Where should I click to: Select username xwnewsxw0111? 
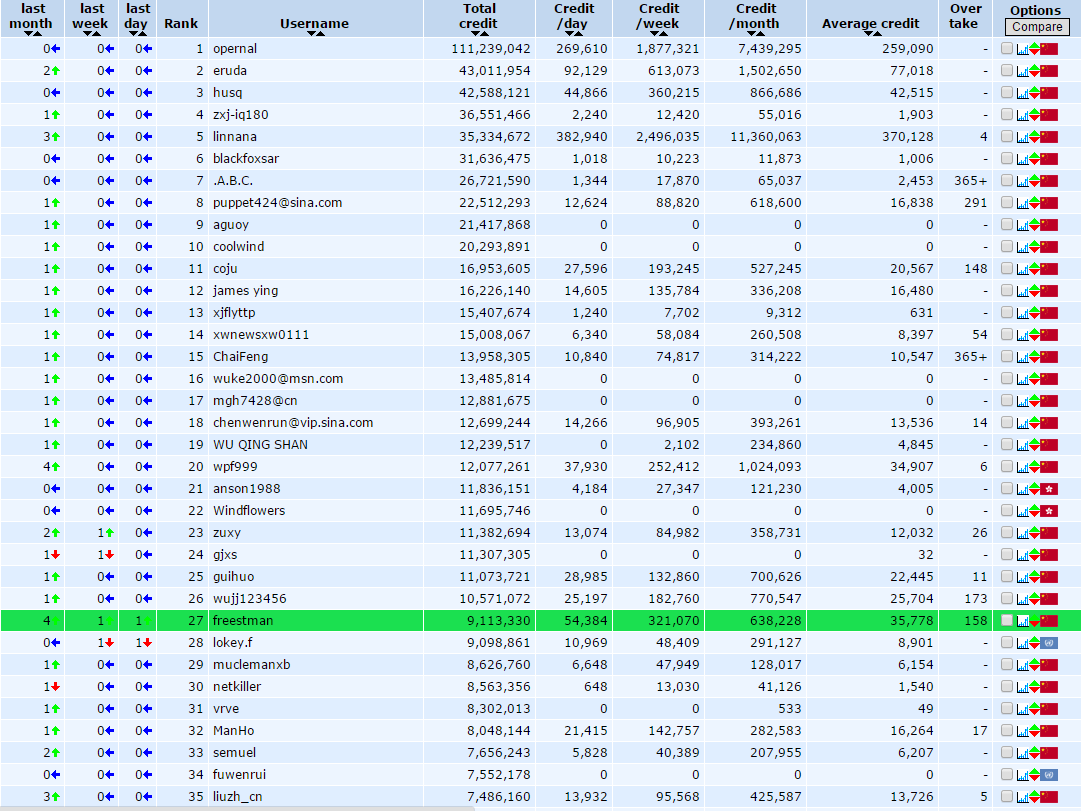click(261, 335)
